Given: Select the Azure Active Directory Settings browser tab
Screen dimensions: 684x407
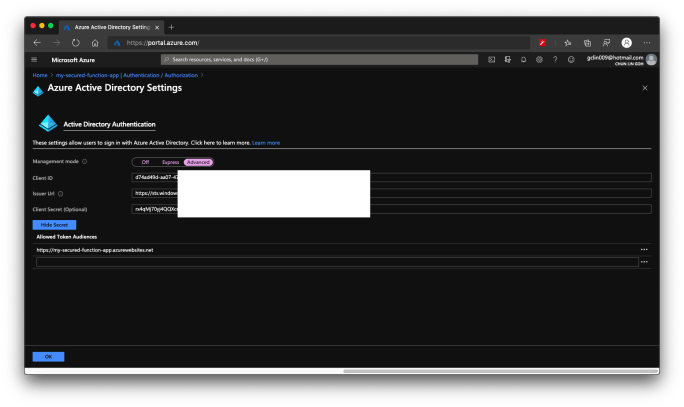Looking at the screenshot, I should pyautogui.click(x=111, y=27).
